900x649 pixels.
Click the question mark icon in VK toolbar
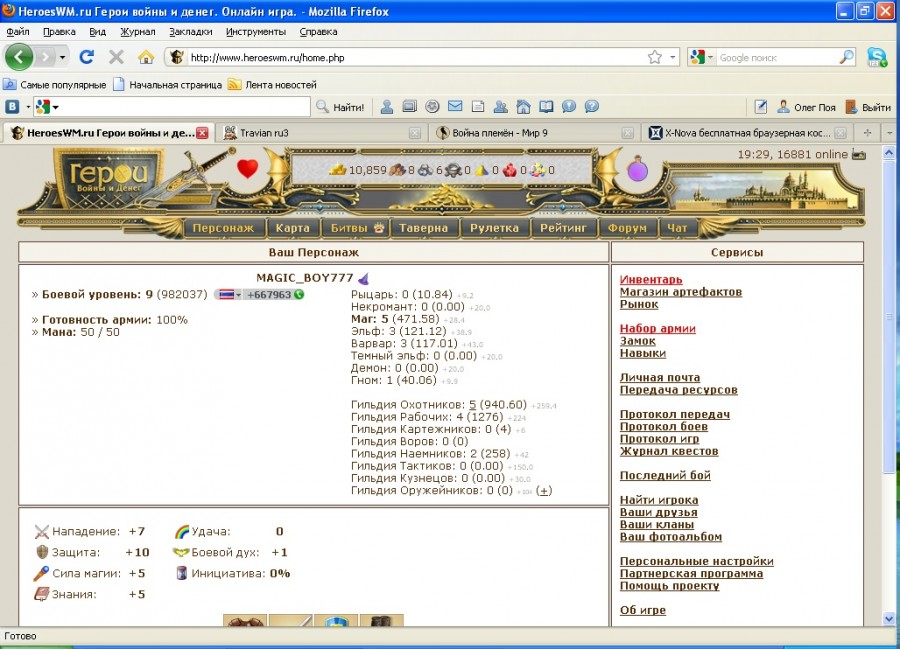(592, 106)
